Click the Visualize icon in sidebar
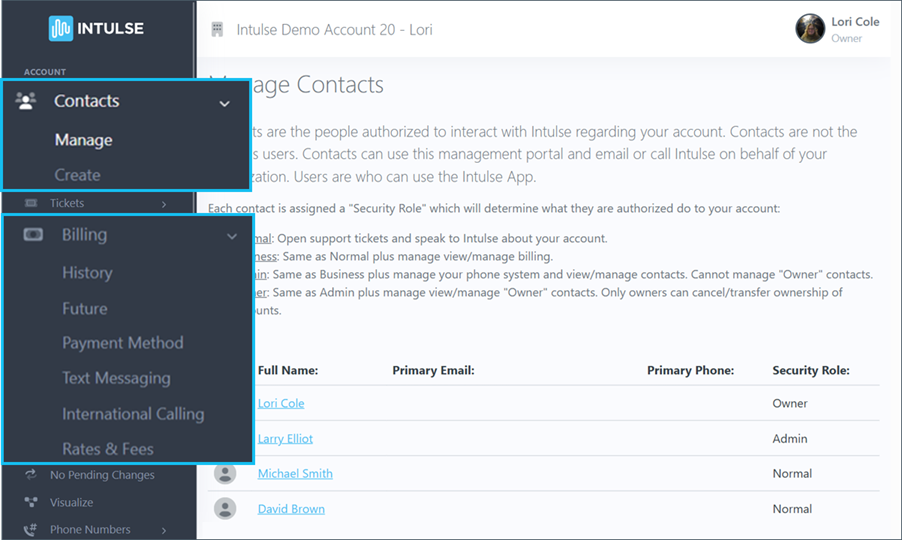 [x=31, y=502]
